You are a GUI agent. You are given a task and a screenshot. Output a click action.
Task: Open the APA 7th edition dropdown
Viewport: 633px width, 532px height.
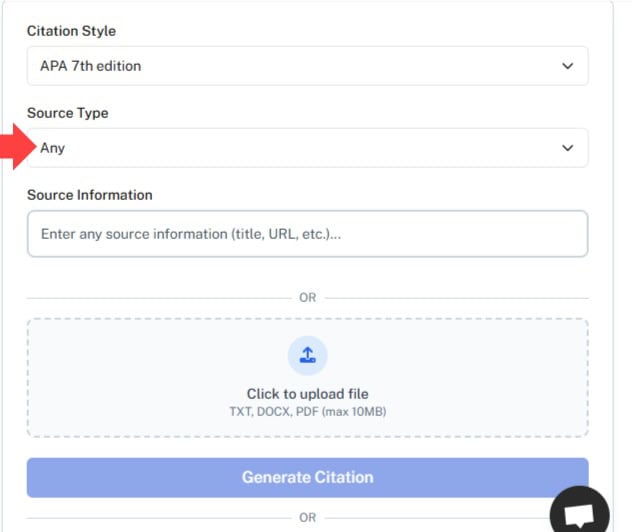coord(307,66)
